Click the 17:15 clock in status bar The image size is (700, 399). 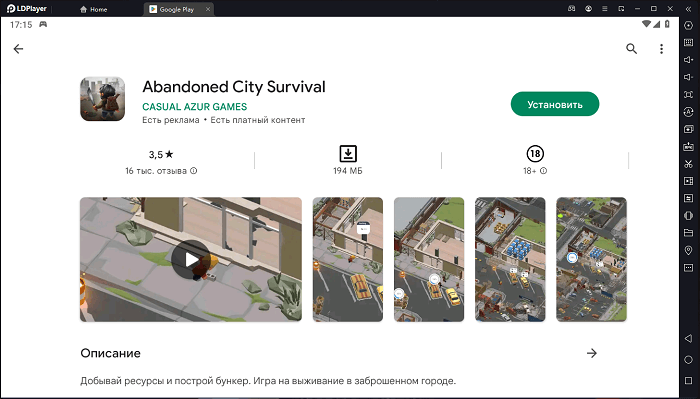click(21, 25)
